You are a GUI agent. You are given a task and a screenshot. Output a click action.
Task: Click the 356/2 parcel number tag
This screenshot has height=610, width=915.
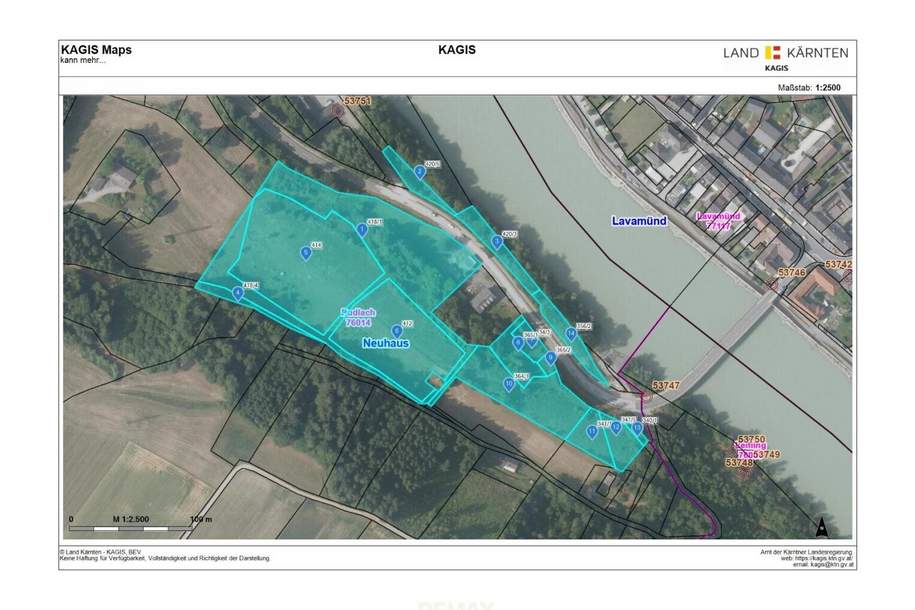tap(584, 326)
